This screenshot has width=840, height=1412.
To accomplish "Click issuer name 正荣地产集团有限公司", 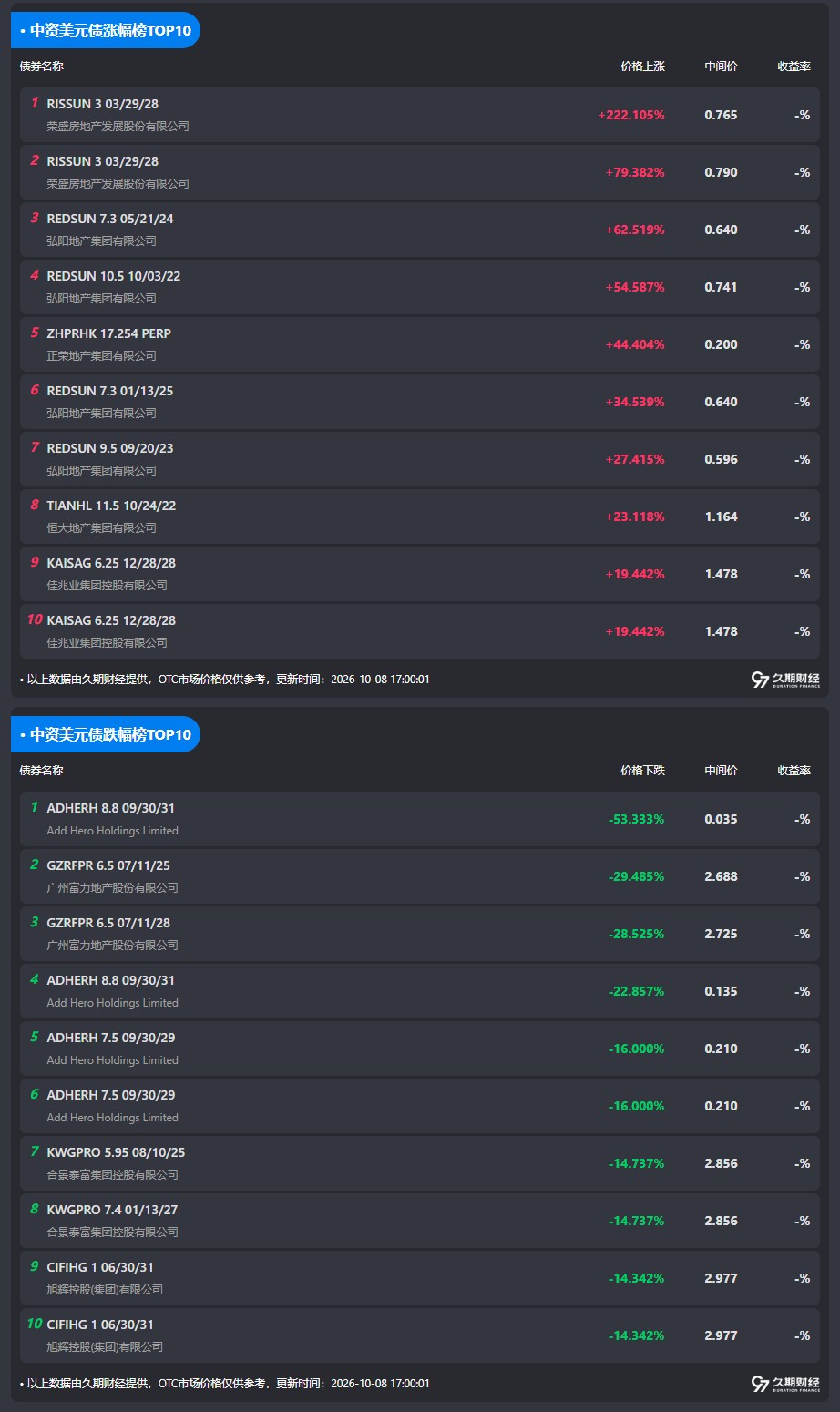I will coord(102,356).
